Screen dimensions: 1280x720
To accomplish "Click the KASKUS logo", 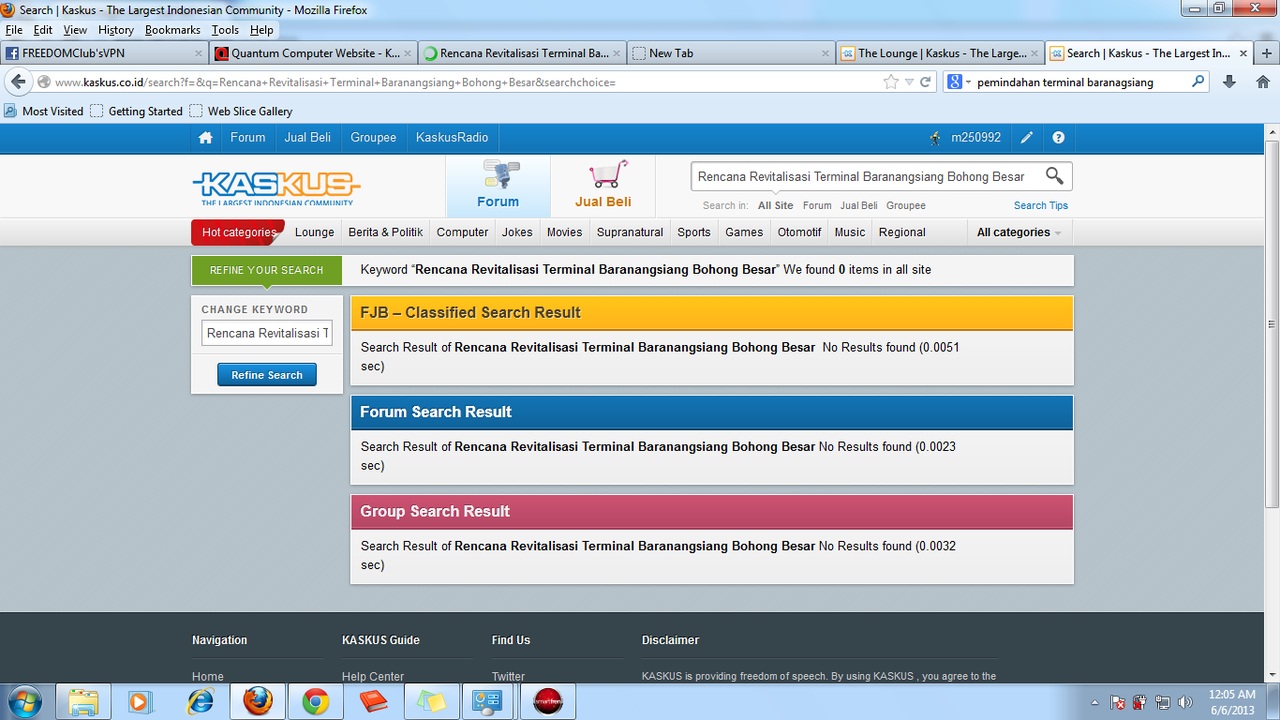I will tap(276, 187).
